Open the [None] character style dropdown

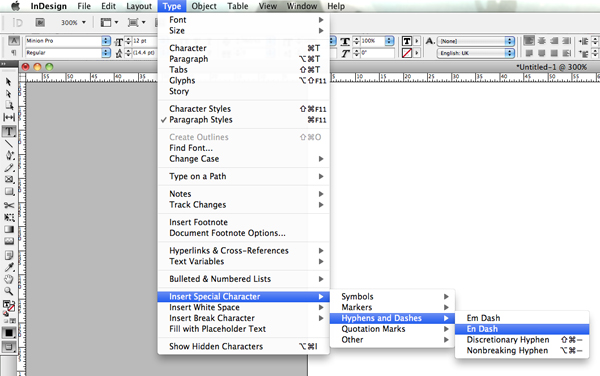(476, 41)
